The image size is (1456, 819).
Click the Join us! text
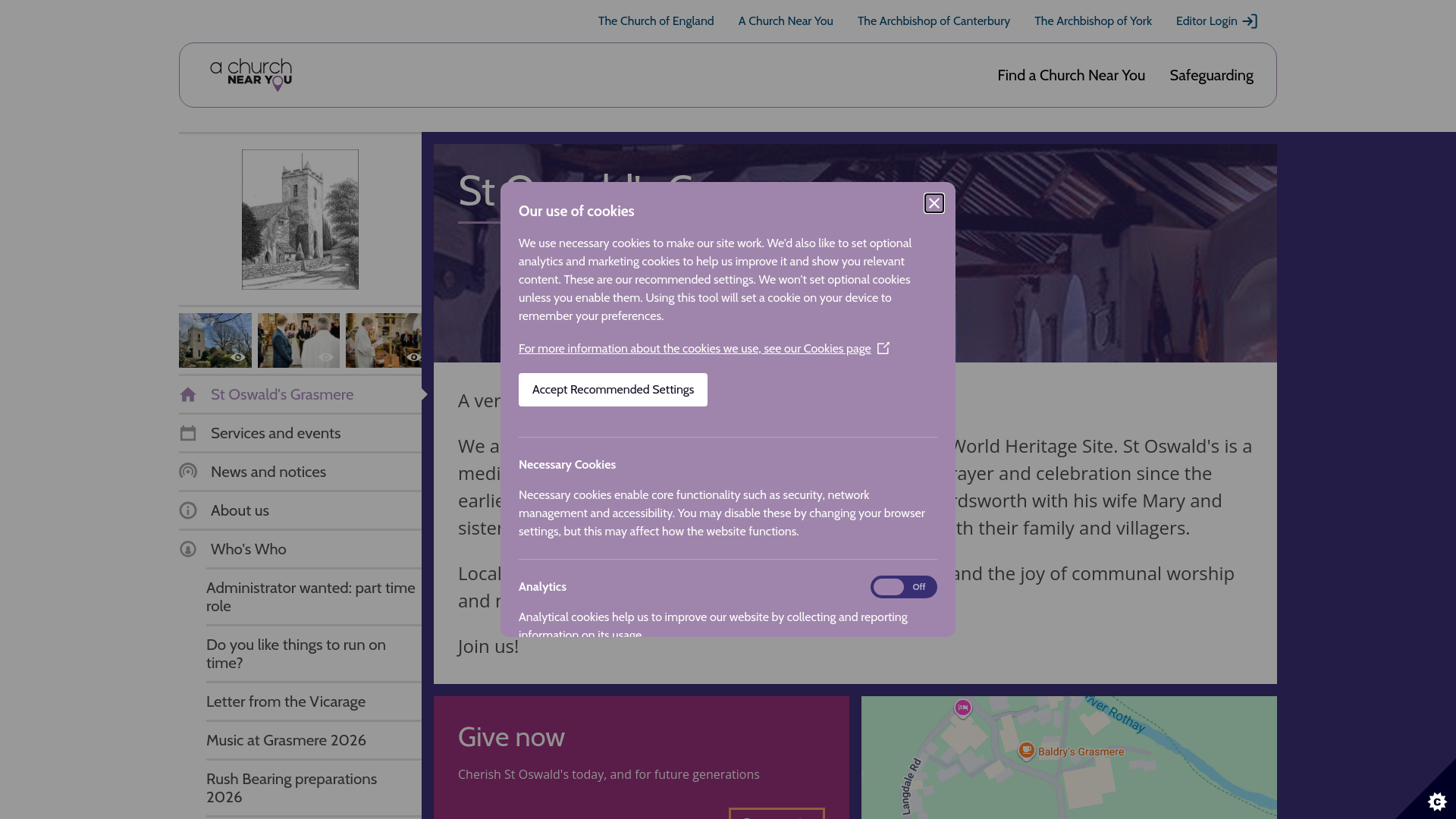pyautogui.click(x=488, y=646)
